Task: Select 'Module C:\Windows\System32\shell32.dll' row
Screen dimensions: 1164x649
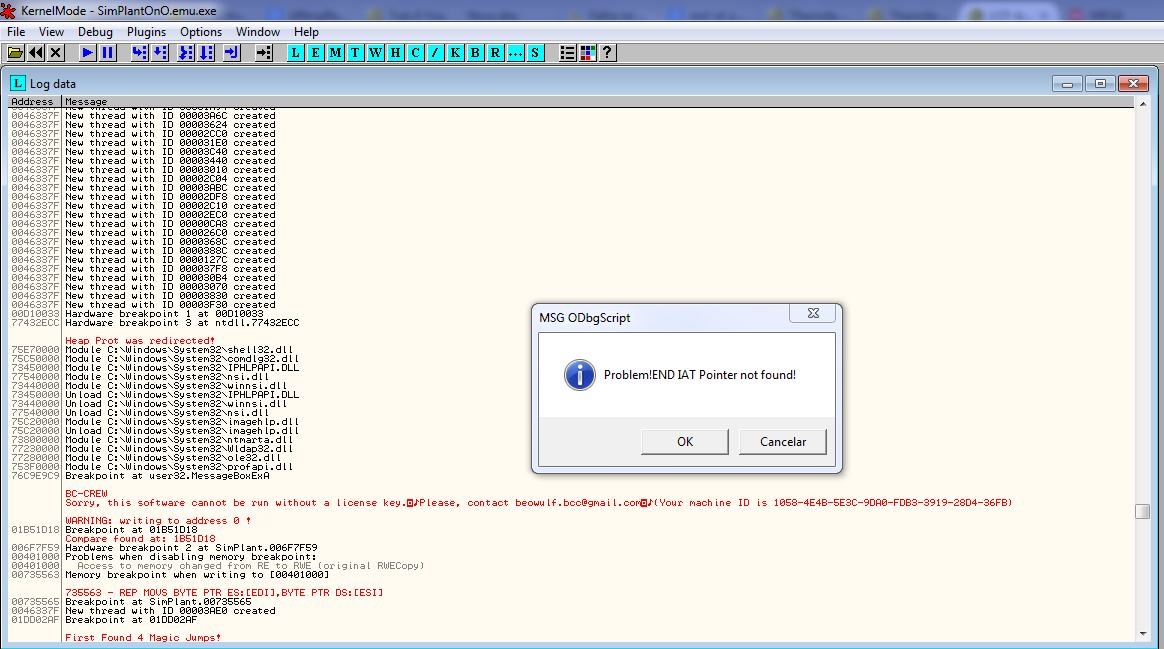Action: [x=179, y=350]
